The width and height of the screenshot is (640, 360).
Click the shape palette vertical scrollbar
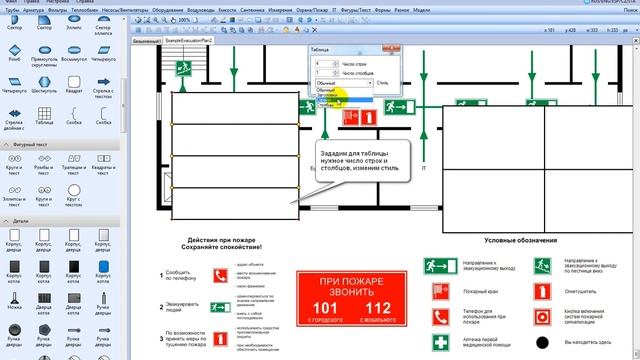click(123, 106)
